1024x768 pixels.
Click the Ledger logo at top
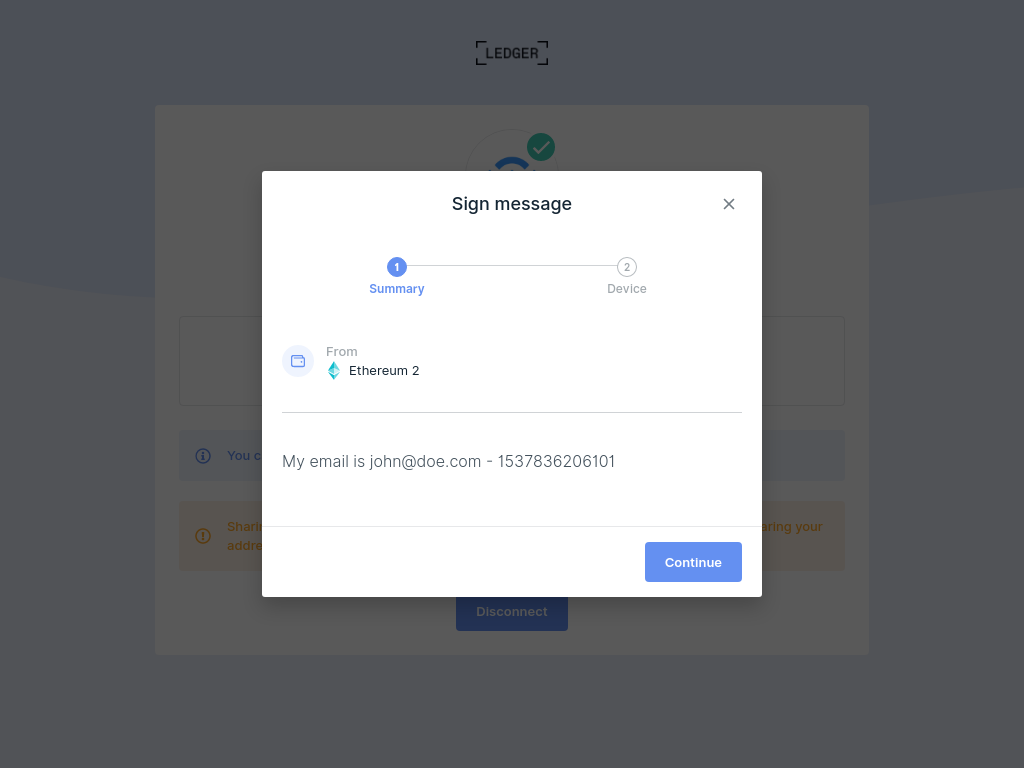point(512,53)
